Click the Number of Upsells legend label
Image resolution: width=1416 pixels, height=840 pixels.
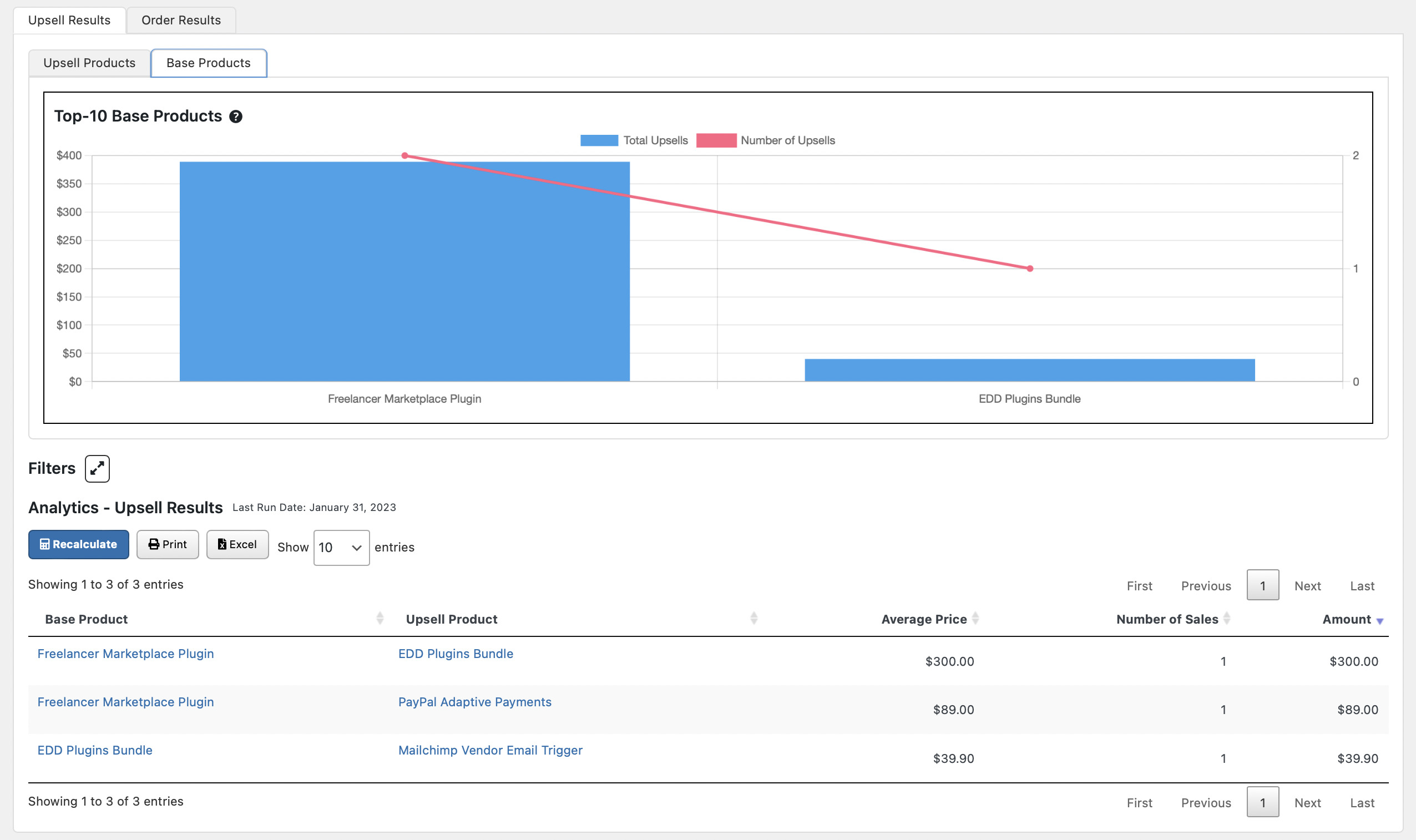788,140
